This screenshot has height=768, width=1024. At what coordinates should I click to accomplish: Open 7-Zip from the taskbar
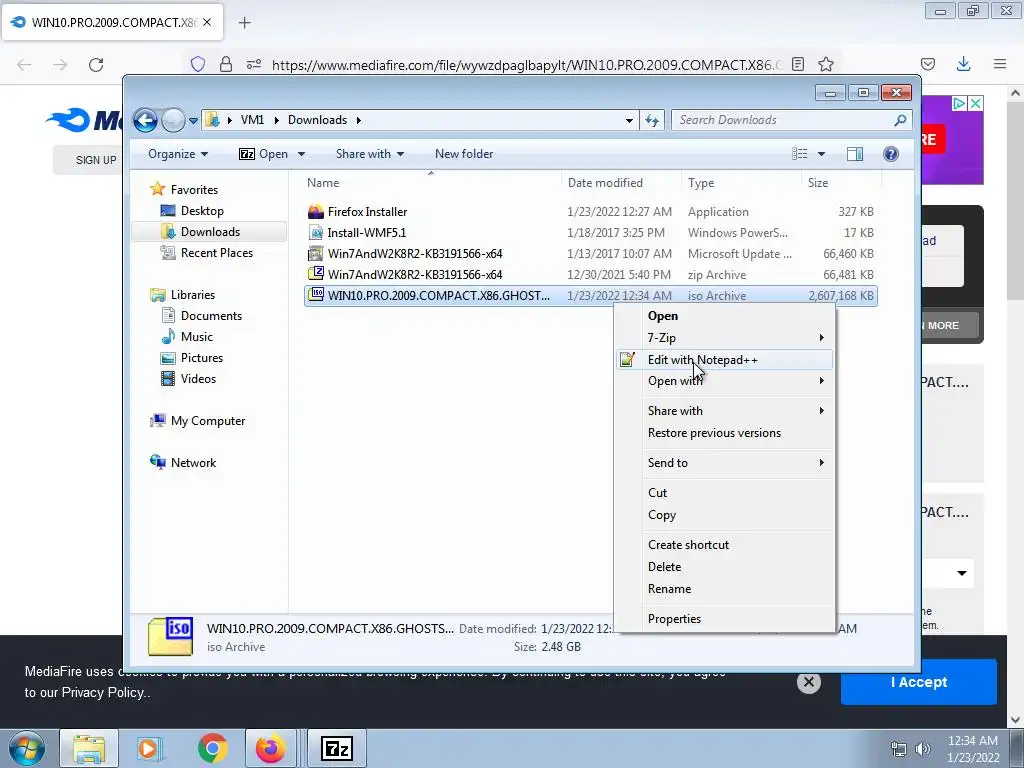(x=337, y=749)
